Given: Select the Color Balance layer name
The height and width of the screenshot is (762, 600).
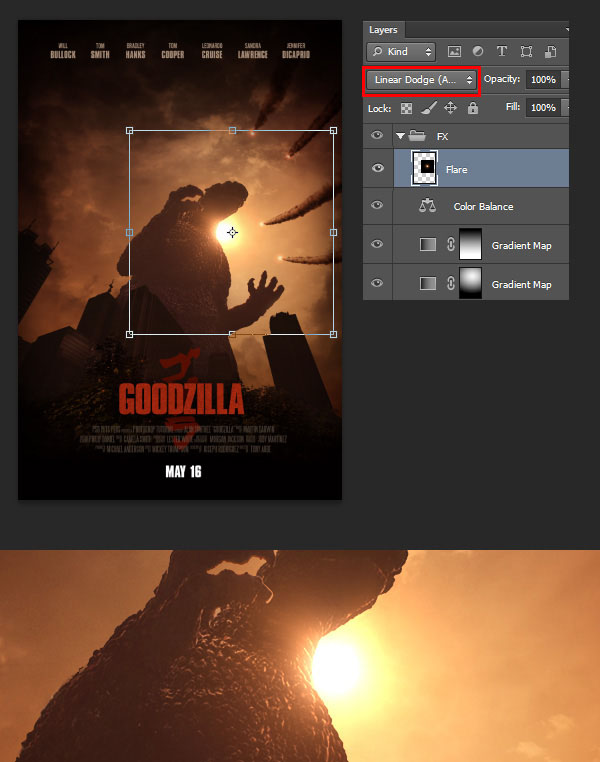Looking at the screenshot, I should [483, 207].
